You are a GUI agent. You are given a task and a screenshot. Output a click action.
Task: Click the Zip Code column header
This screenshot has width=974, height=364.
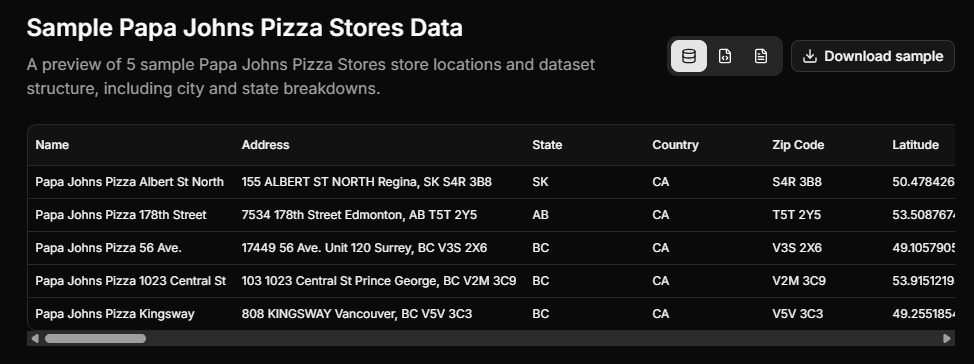798,145
